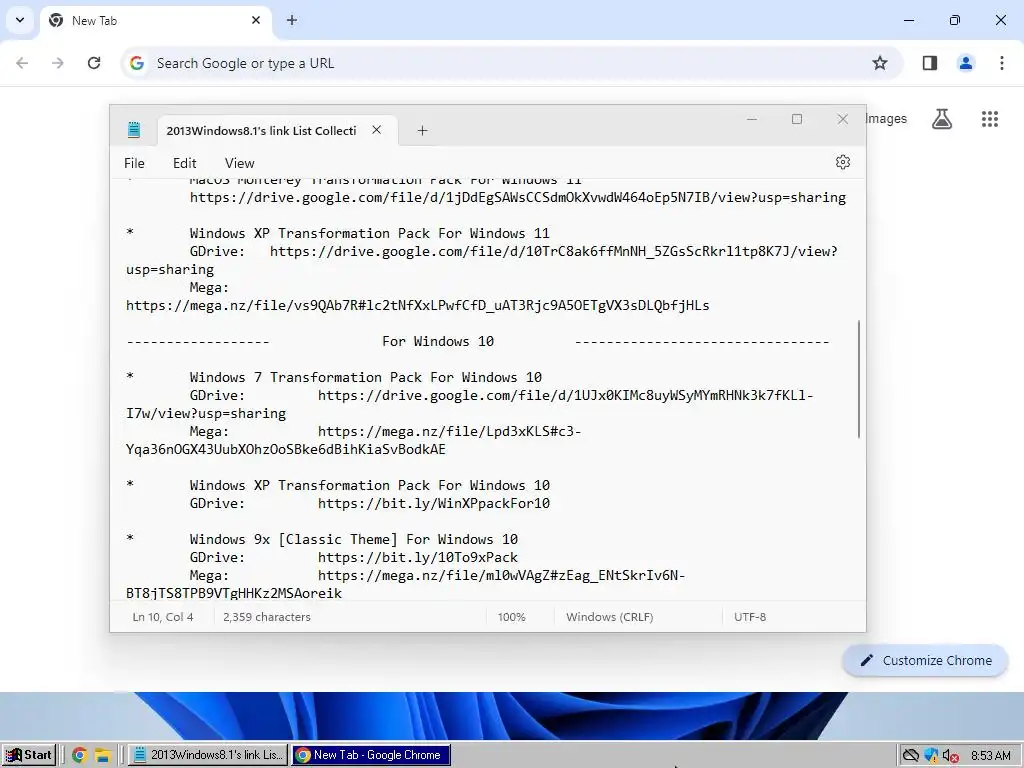Open Notepad settings gear
The image size is (1024, 768).
(842, 162)
